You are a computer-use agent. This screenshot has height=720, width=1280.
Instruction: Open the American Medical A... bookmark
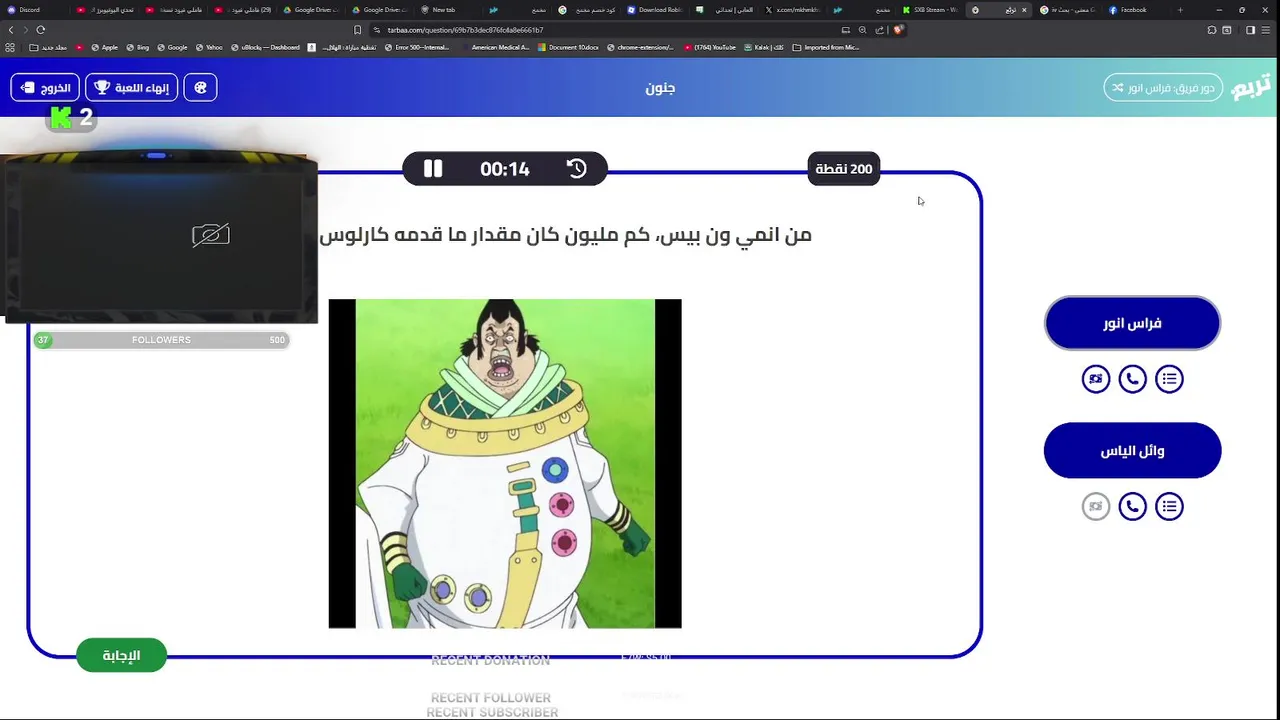click(496, 47)
